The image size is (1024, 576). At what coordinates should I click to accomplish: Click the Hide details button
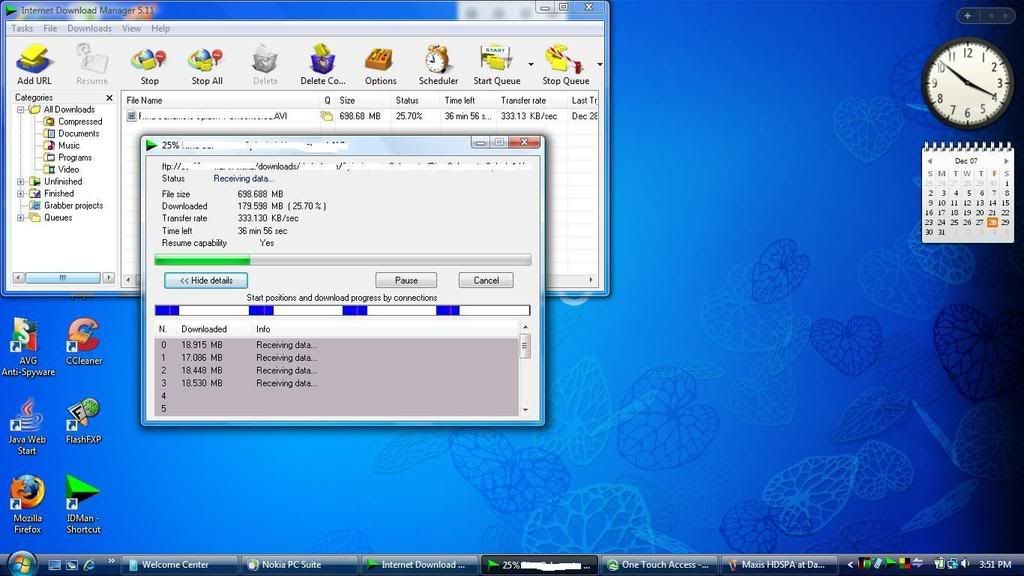click(x=205, y=281)
